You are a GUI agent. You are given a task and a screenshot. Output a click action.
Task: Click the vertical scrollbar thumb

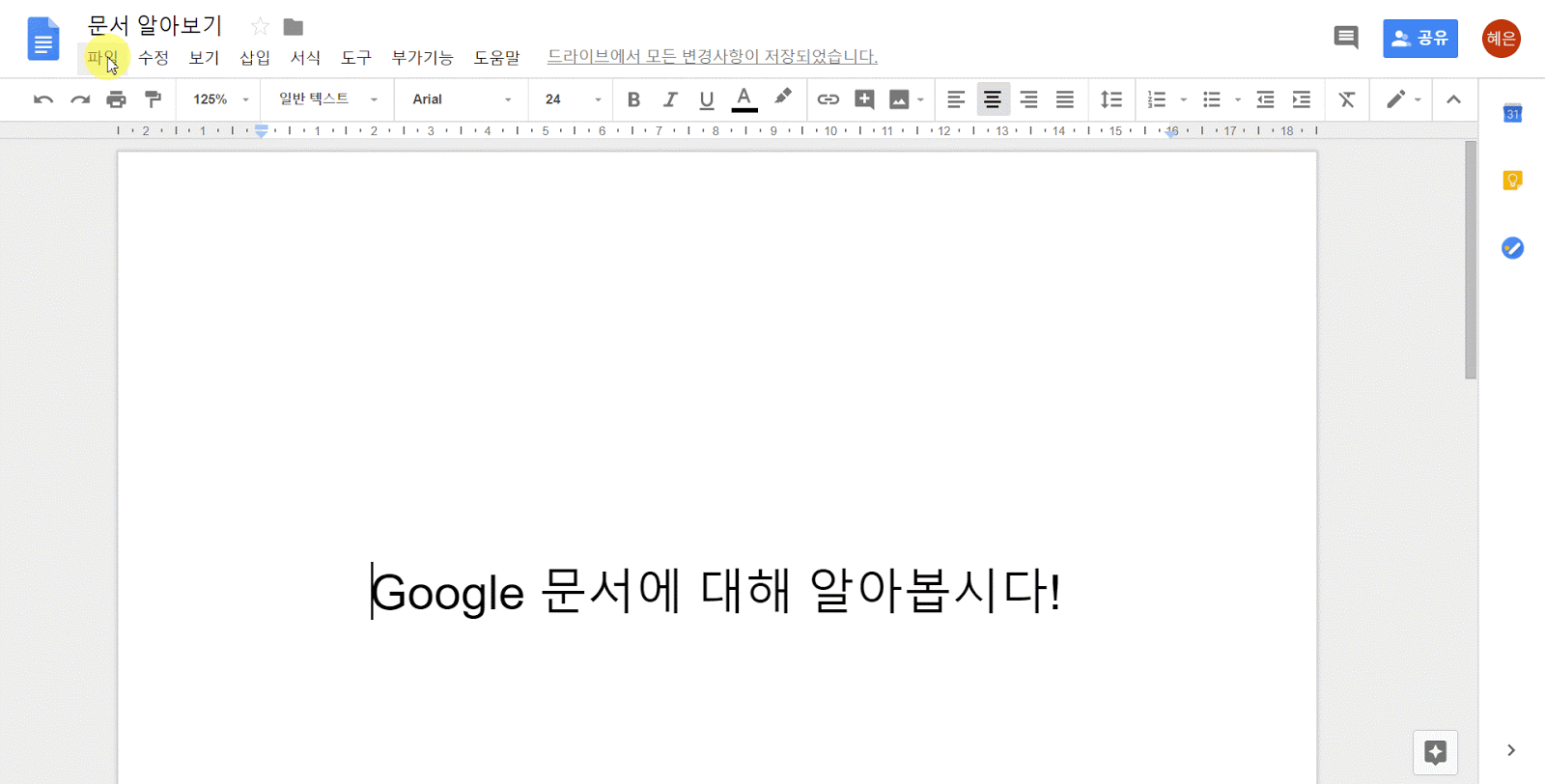(x=1471, y=261)
